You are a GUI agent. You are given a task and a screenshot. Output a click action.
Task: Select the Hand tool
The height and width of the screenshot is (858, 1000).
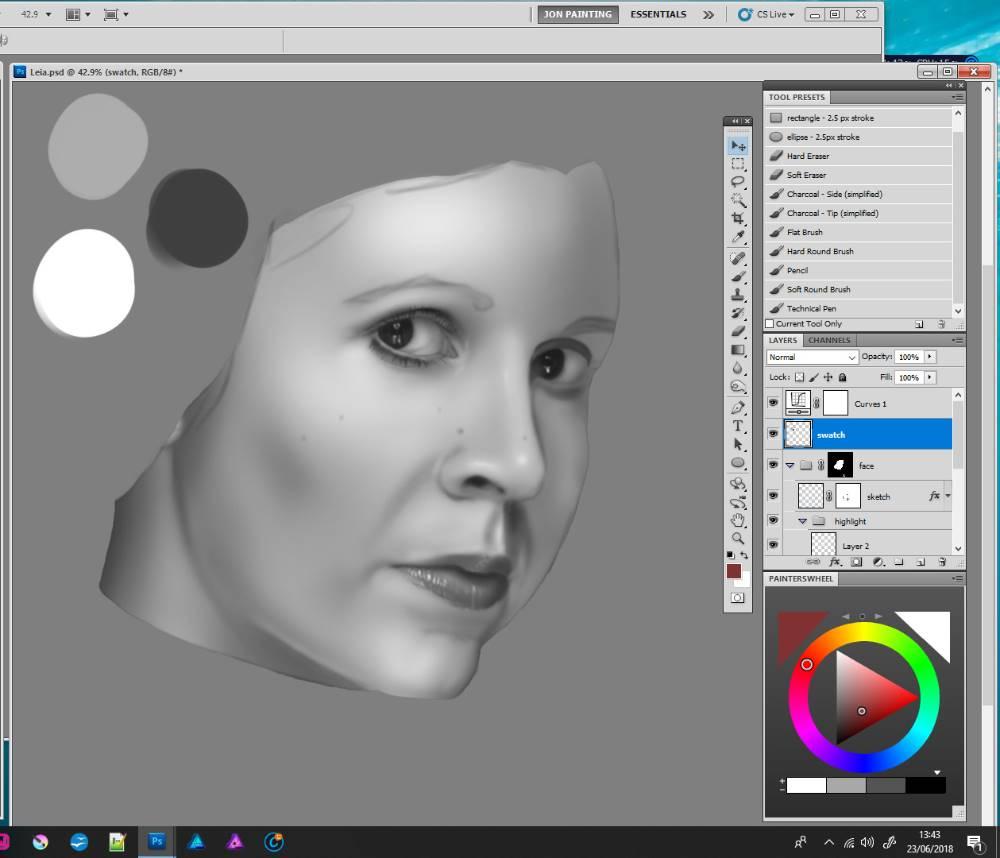(x=738, y=520)
